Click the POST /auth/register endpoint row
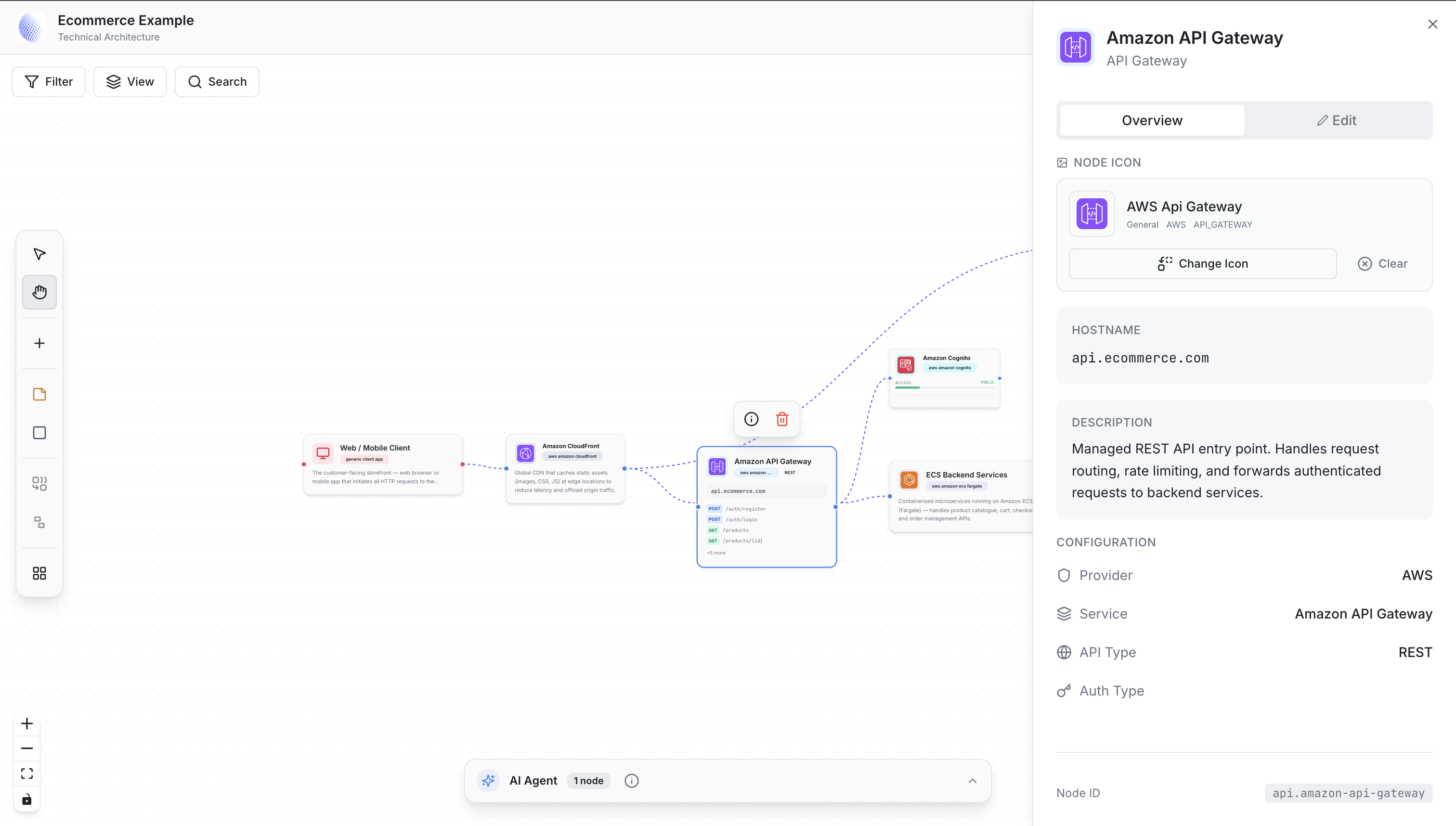Screen dimensions: 1456x826 pos(737,509)
